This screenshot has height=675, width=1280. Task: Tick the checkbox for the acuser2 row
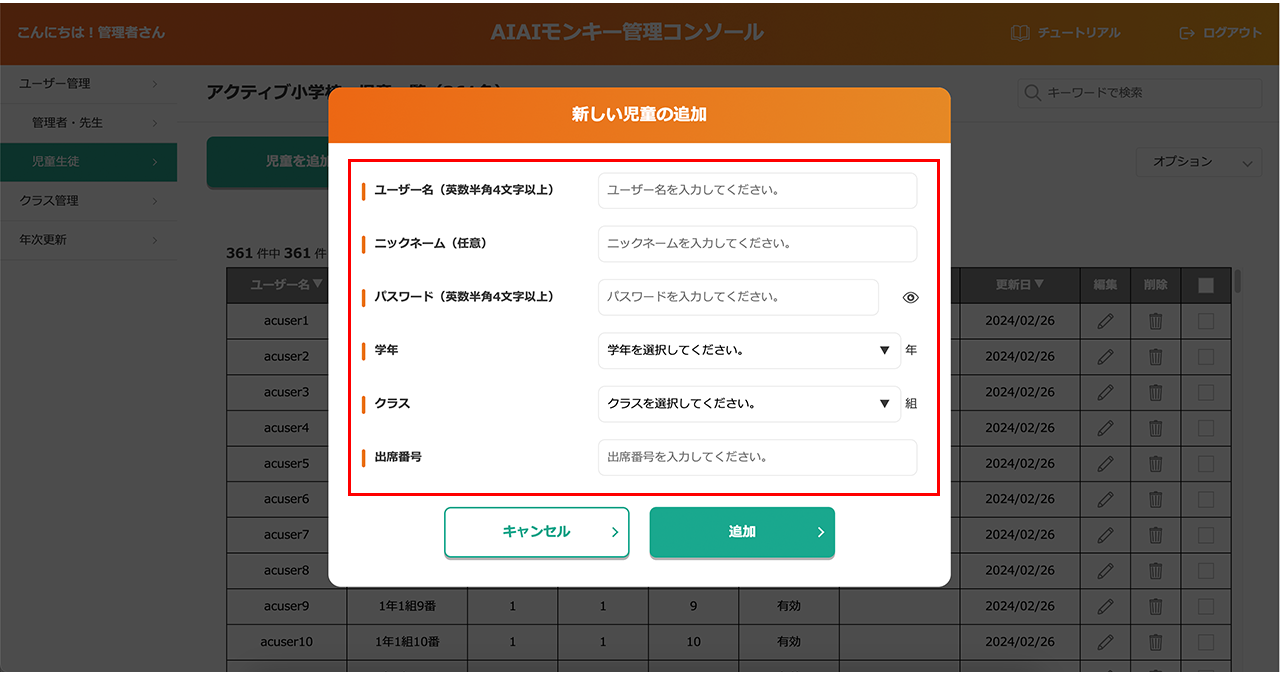1206,357
